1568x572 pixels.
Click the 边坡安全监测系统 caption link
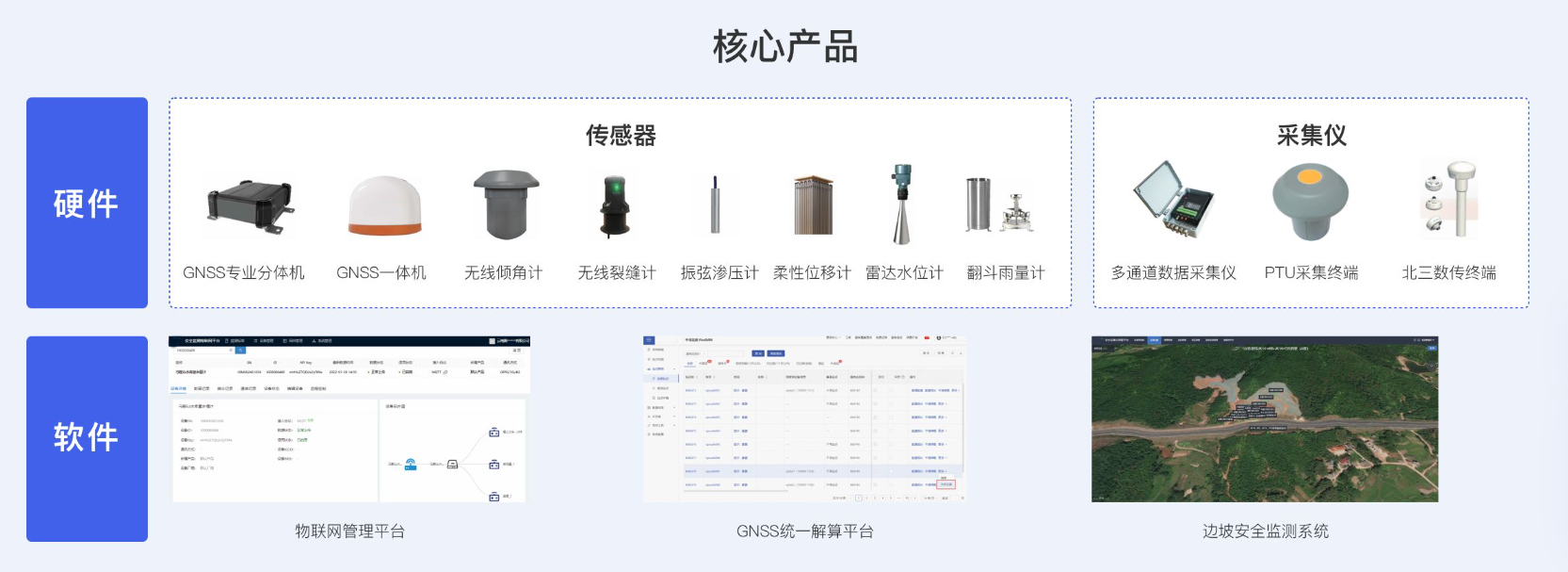pos(1265,531)
